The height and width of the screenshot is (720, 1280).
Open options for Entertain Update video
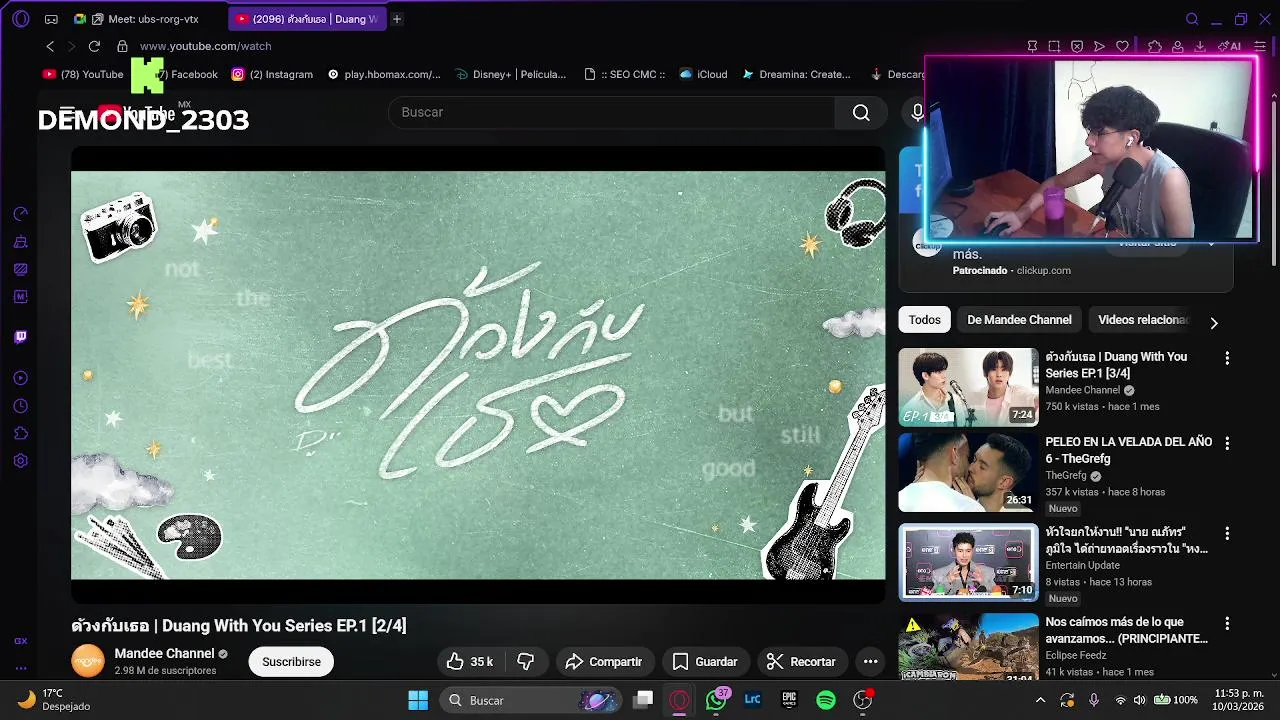(1227, 534)
